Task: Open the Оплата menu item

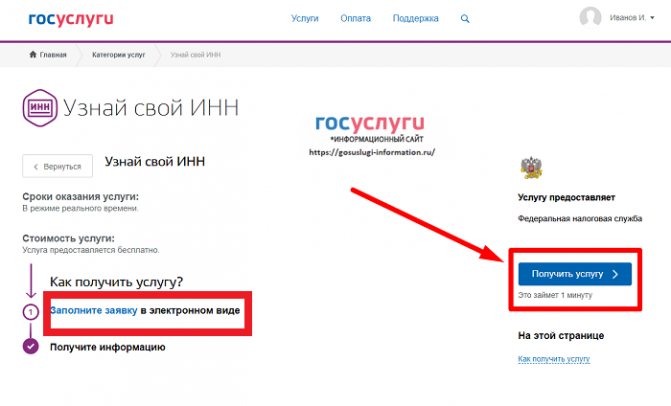Action: coord(356,18)
